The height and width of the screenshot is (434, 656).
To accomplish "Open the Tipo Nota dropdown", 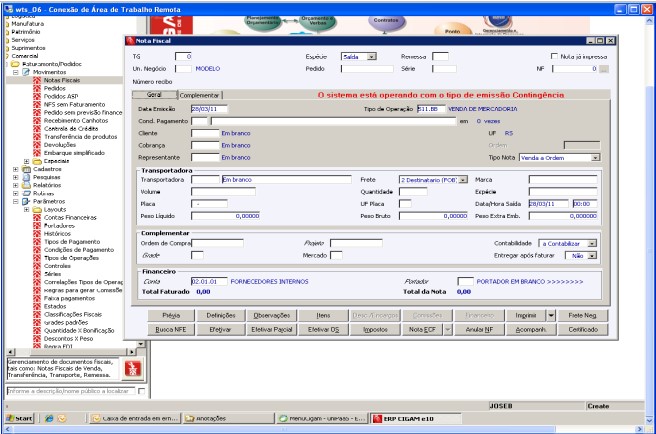I will 595,158.
